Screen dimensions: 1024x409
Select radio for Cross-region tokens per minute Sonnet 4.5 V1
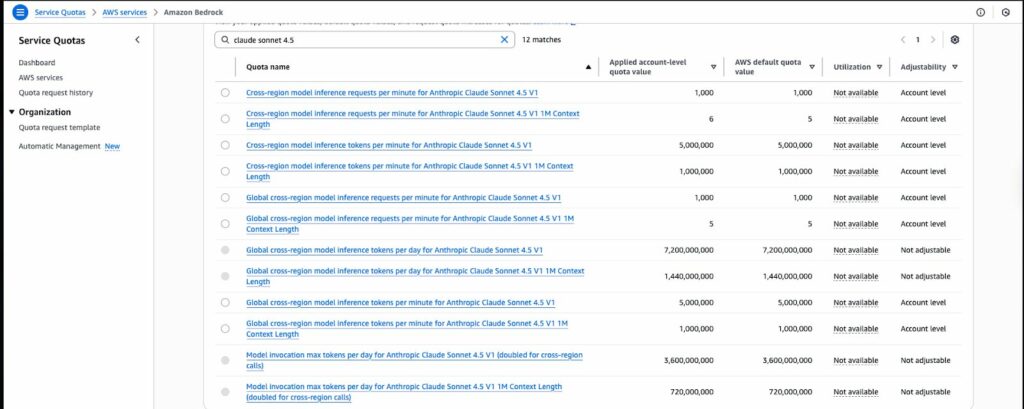[225, 145]
